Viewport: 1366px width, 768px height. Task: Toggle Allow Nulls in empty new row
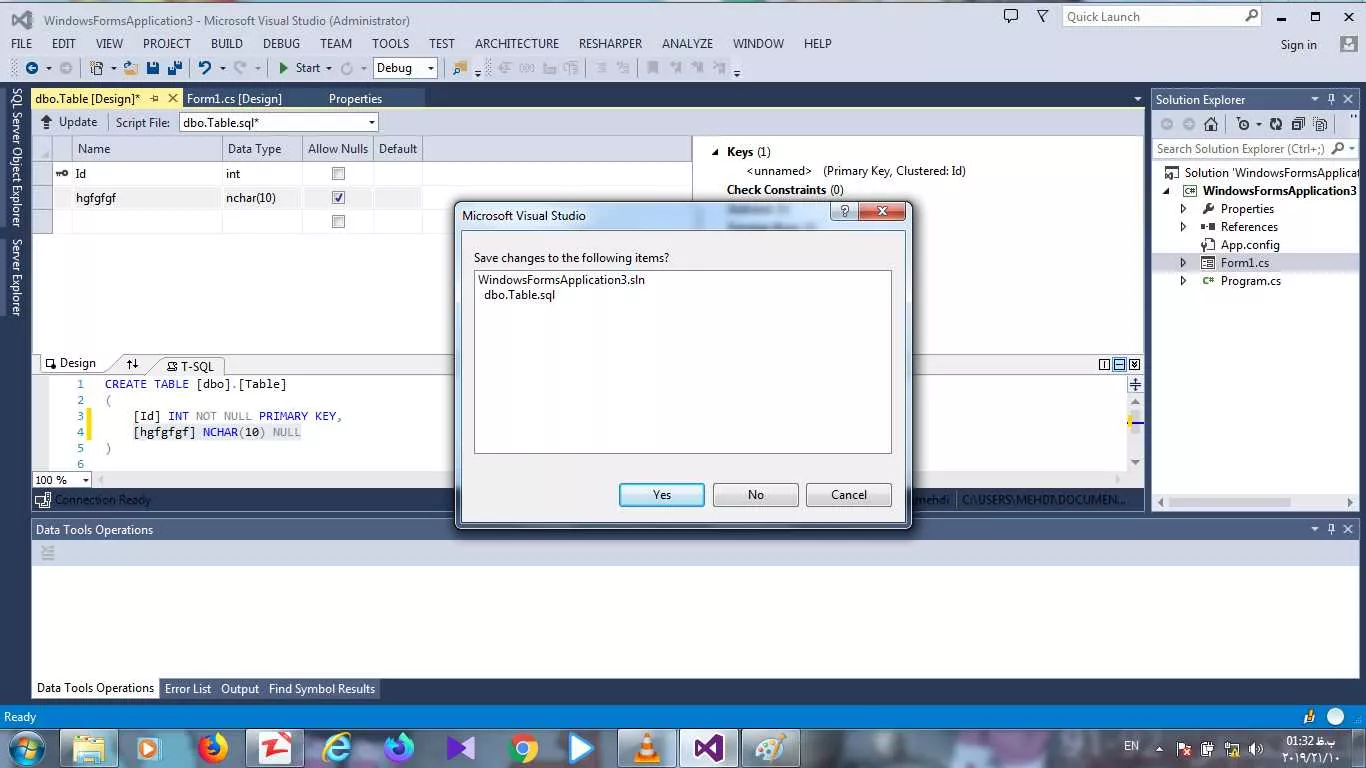338,222
